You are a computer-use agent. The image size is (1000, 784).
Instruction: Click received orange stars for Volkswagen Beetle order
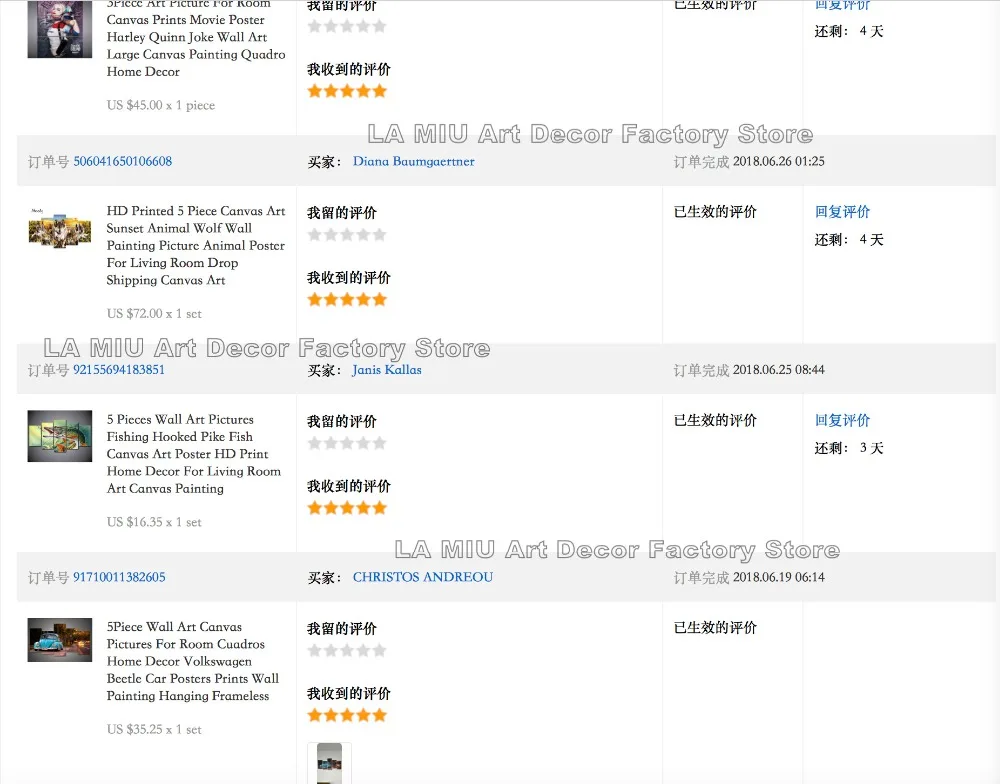(347, 716)
